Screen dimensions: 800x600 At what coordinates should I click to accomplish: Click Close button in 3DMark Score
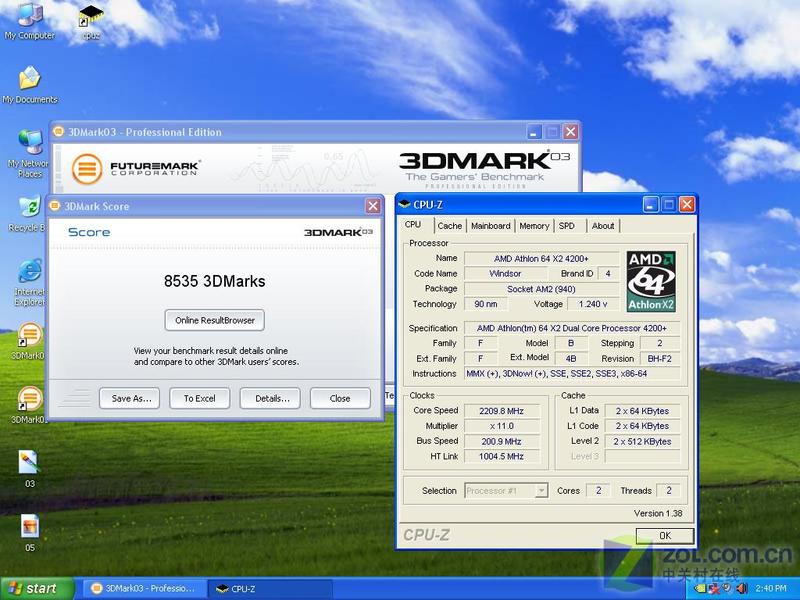tap(340, 398)
